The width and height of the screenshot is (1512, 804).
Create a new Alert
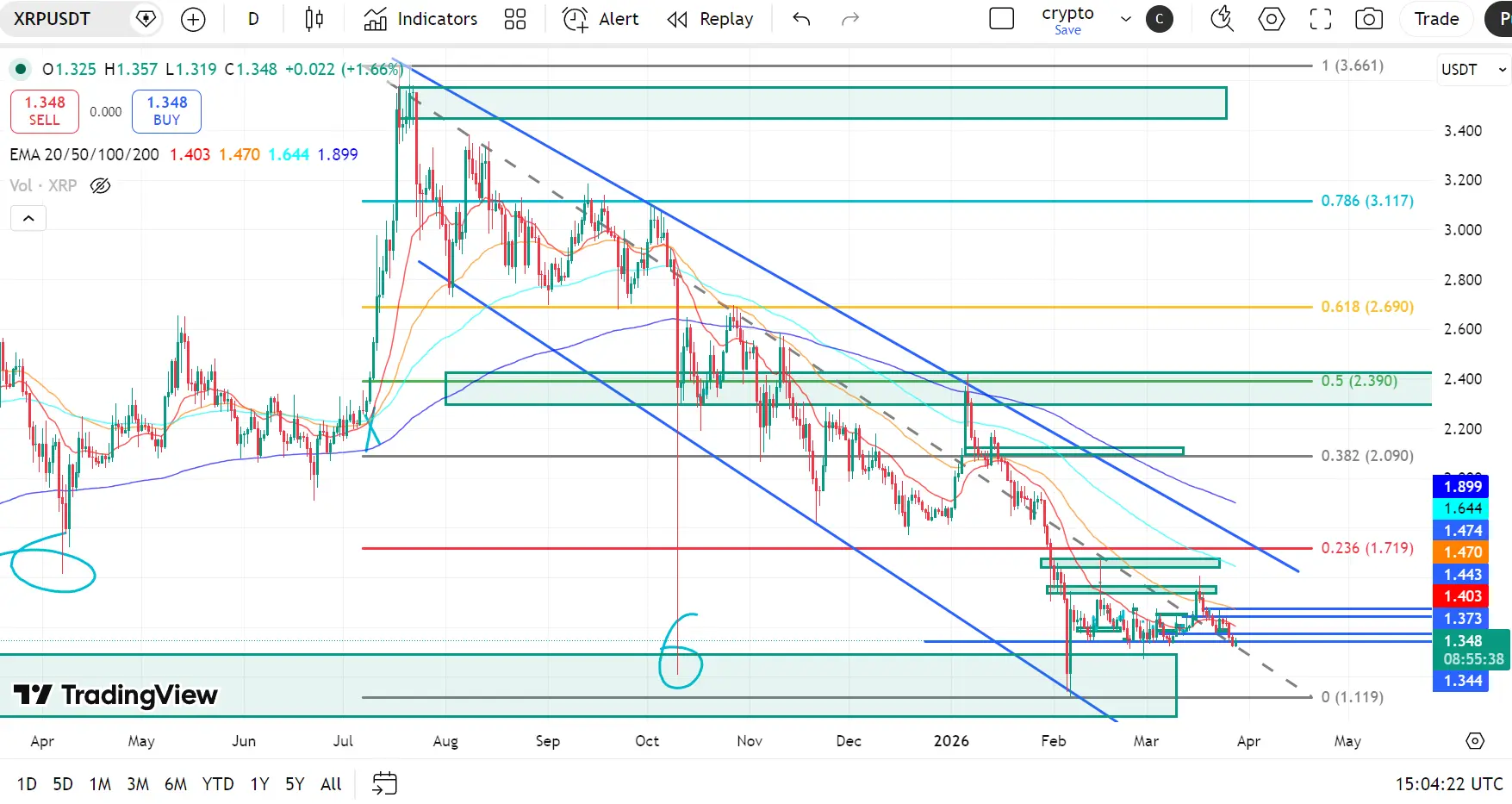[600, 19]
